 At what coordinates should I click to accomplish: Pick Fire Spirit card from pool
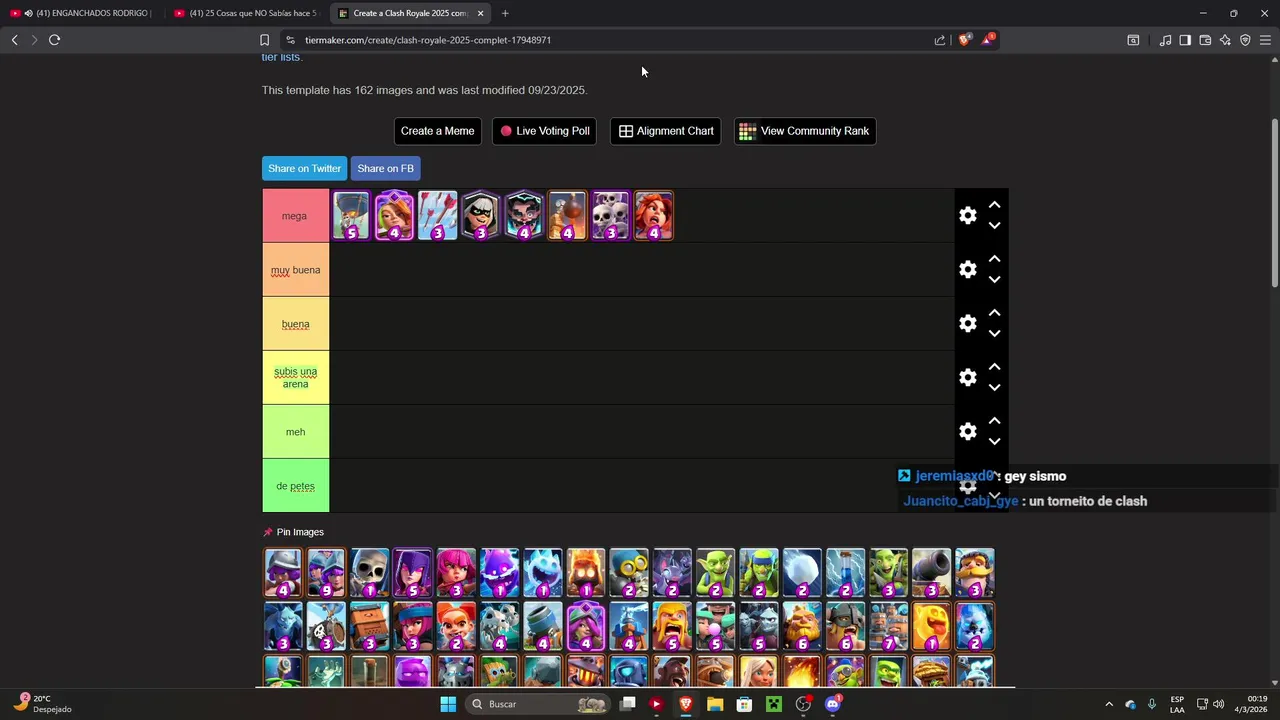click(x=586, y=573)
